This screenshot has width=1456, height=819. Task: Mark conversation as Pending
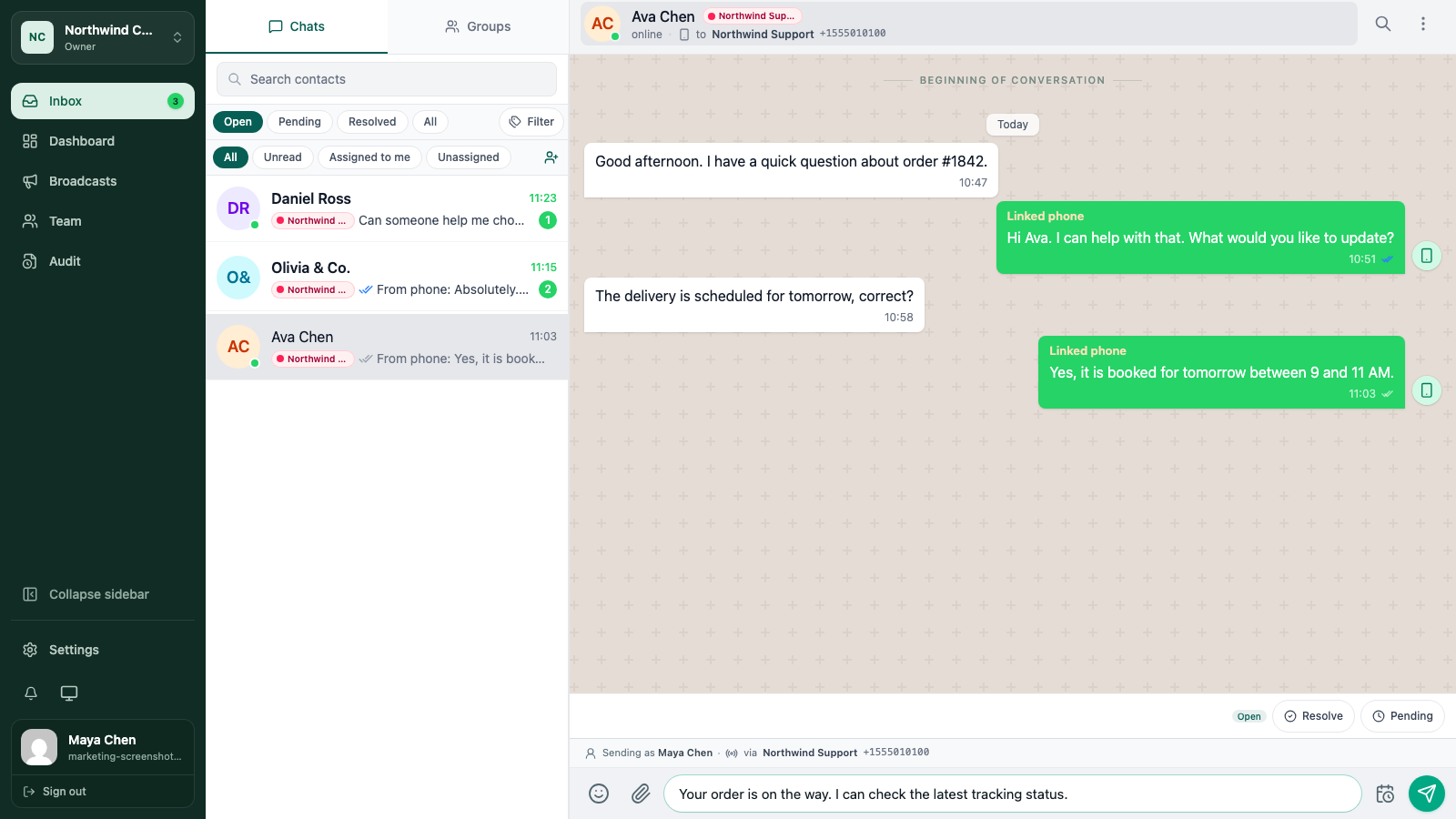[1402, 716]
